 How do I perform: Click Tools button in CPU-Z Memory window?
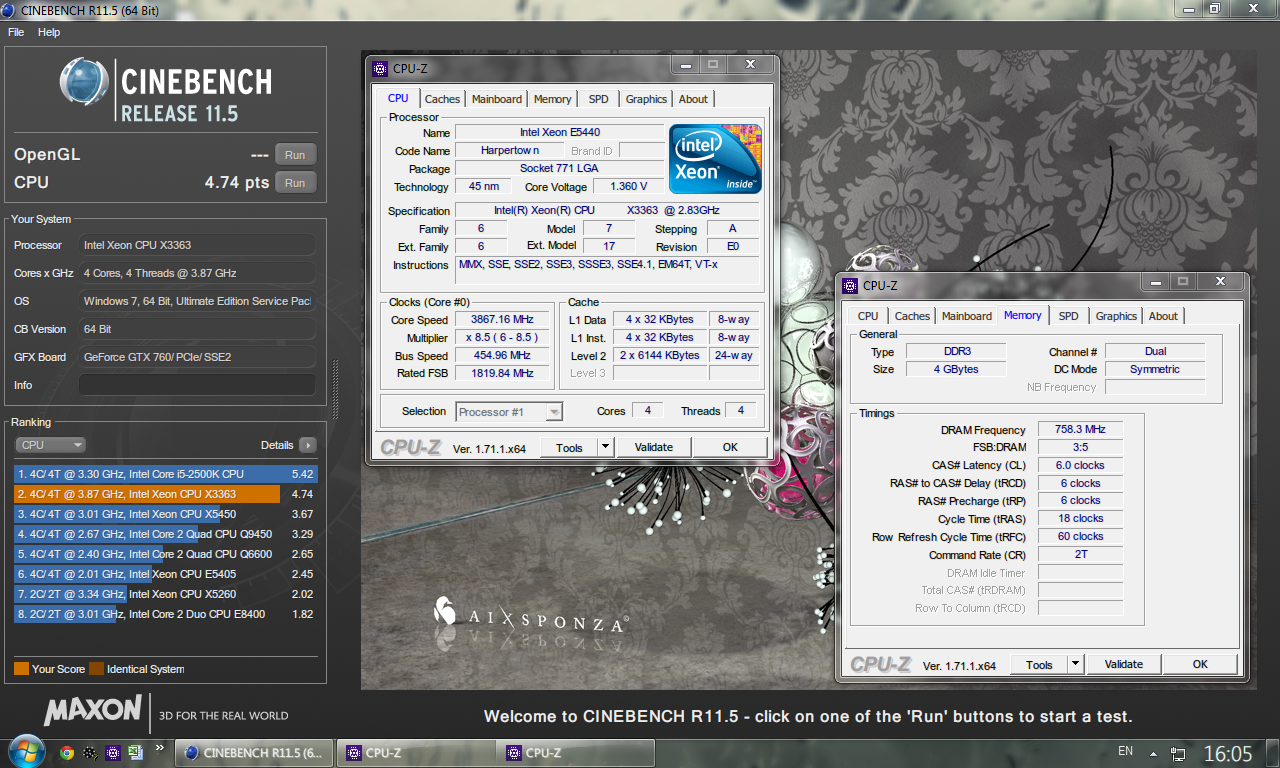click(x=1039, y=664)
